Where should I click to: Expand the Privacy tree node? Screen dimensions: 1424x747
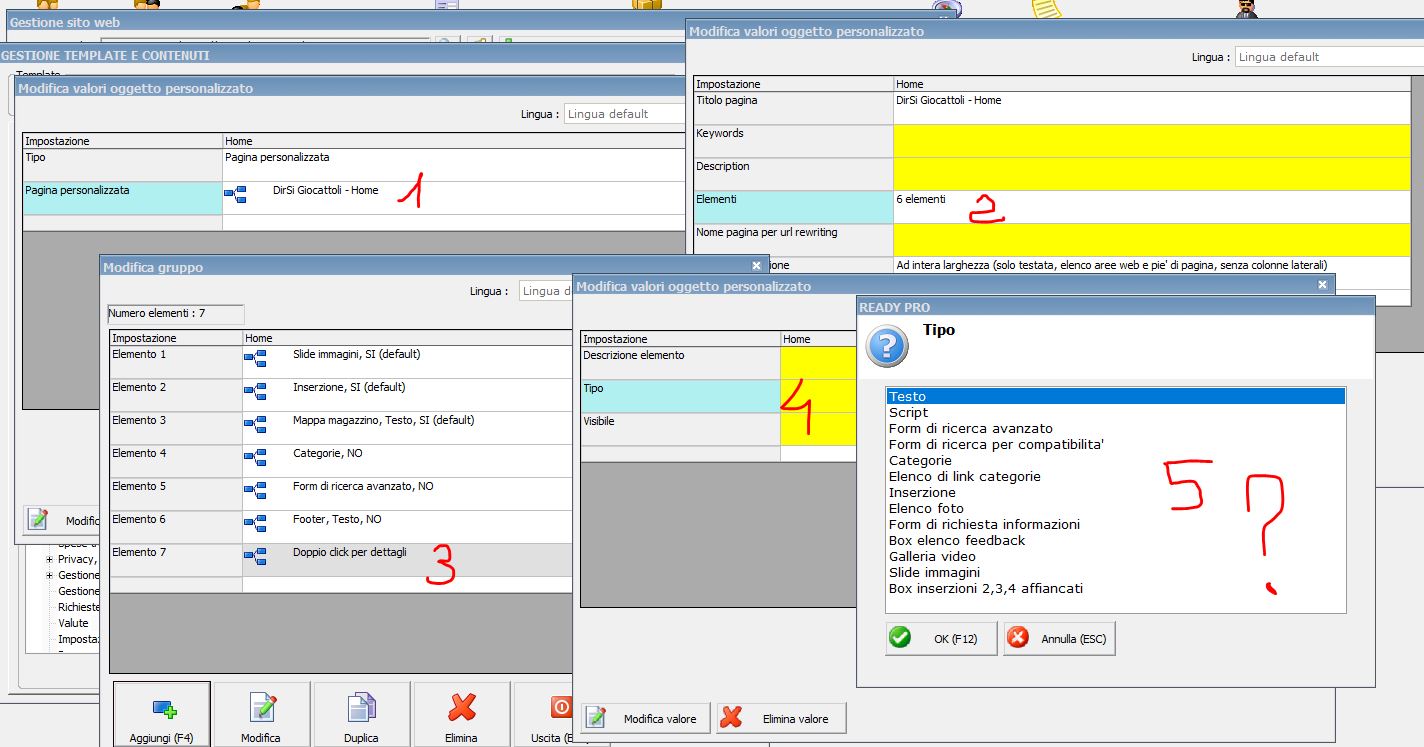coord(49,559)
